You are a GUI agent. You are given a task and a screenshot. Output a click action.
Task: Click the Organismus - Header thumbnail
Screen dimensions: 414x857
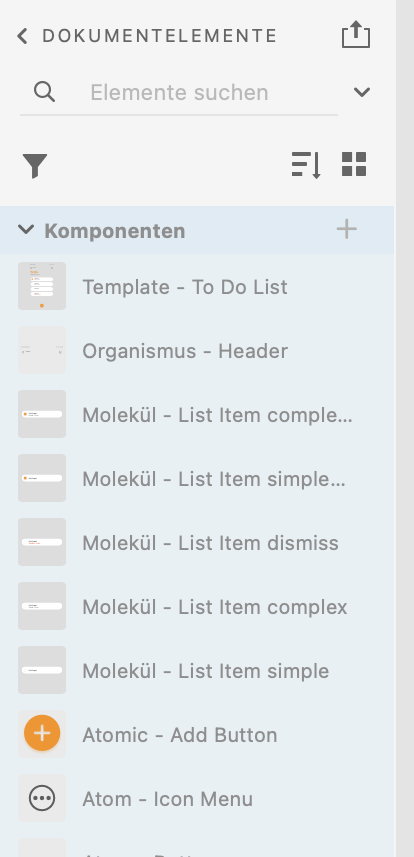(x=42, y=350)
